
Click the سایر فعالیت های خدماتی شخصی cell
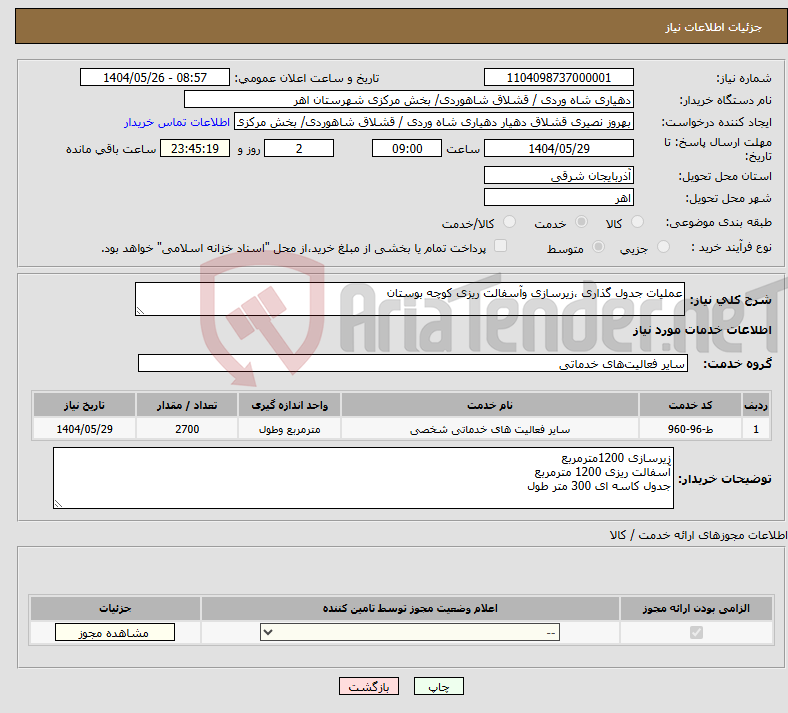coord(489,429)
